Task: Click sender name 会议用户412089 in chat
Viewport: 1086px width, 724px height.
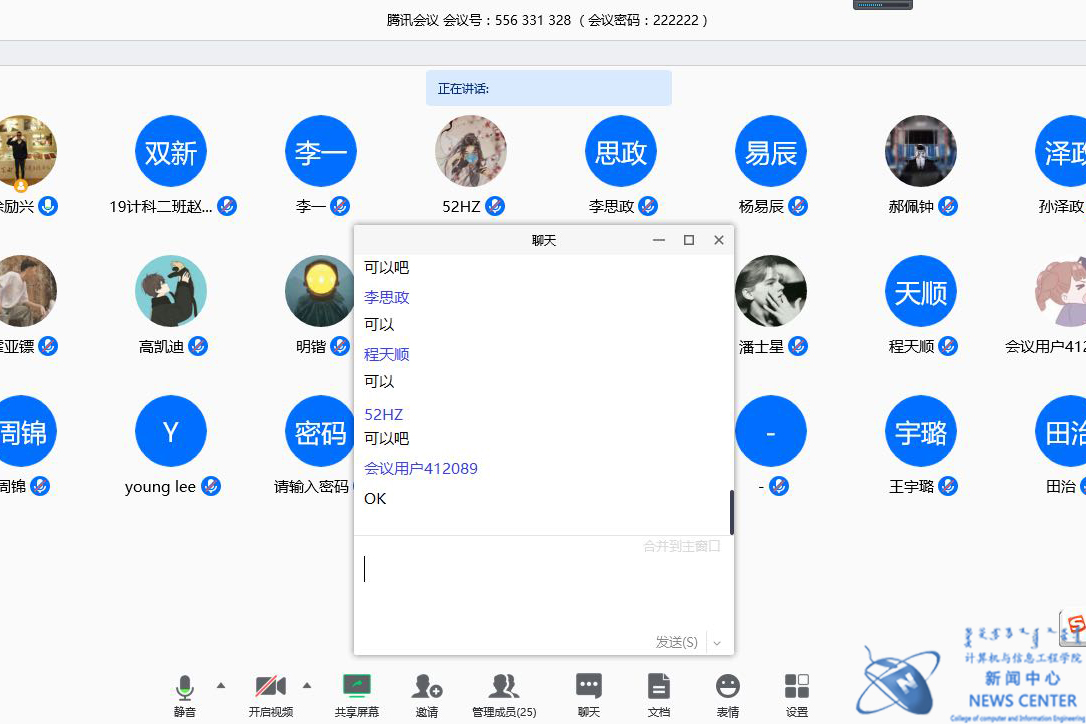Action: tap(420, 468)
